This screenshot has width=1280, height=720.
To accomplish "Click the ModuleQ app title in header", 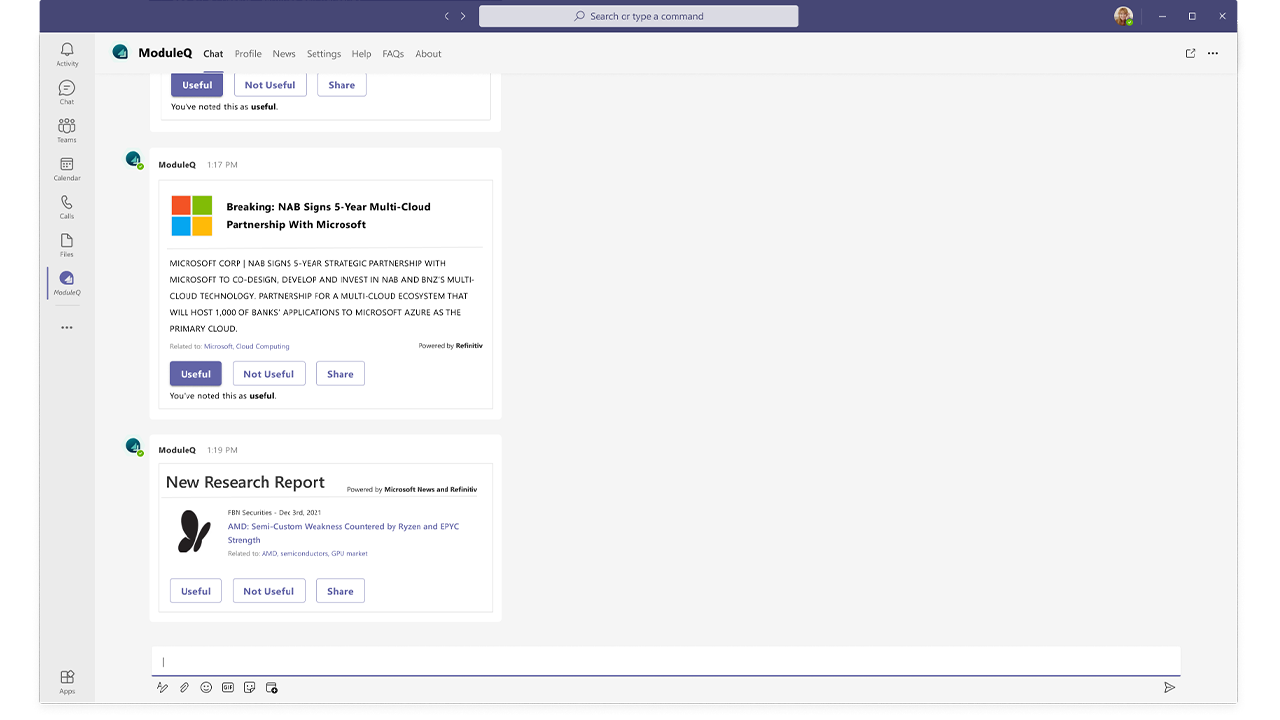I will (x=165, y=53).
